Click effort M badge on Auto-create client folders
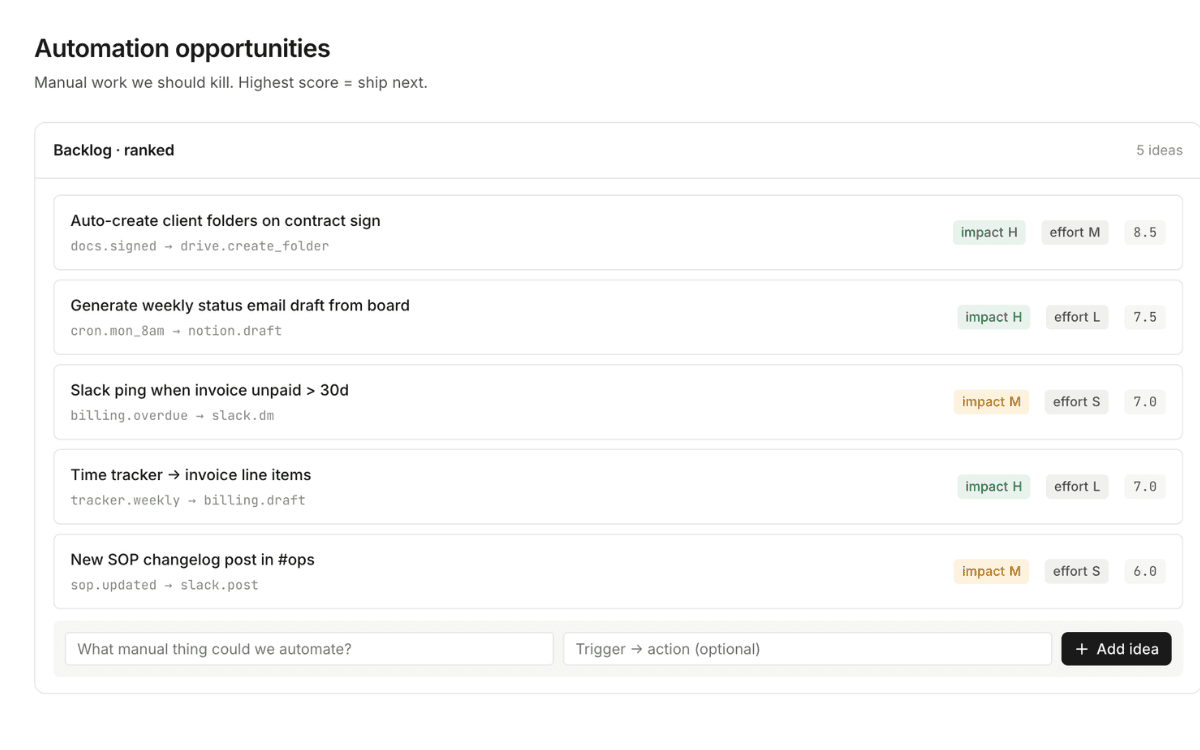 pos(1075,233)
